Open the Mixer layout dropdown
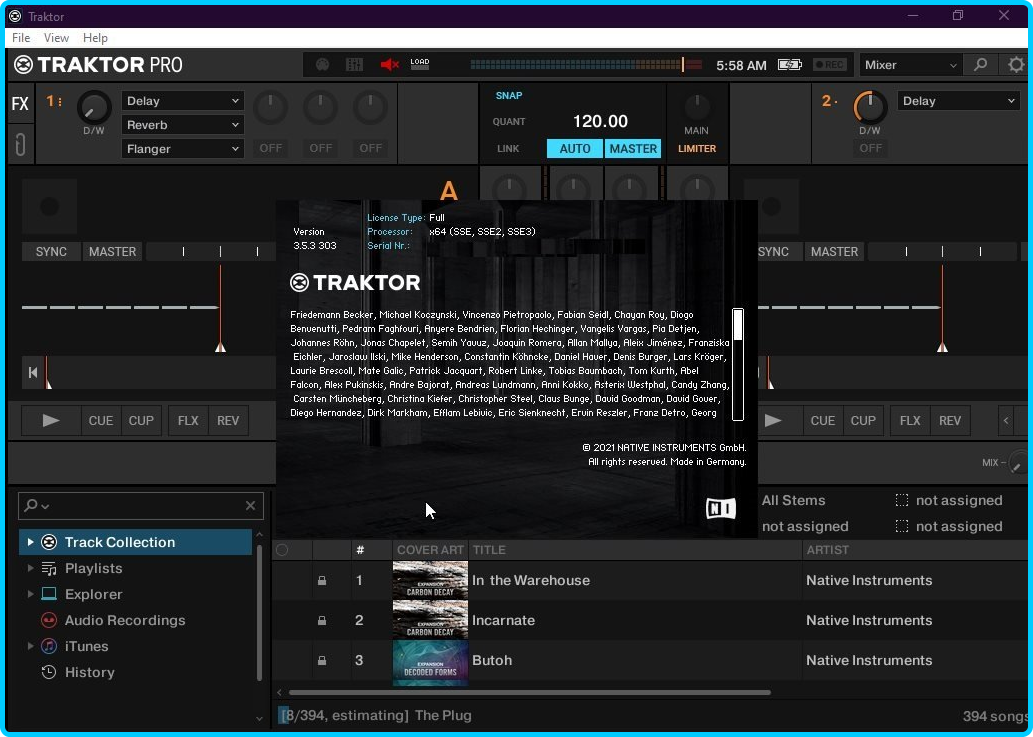The image size is (1033, 737). (x=910, y=65)
